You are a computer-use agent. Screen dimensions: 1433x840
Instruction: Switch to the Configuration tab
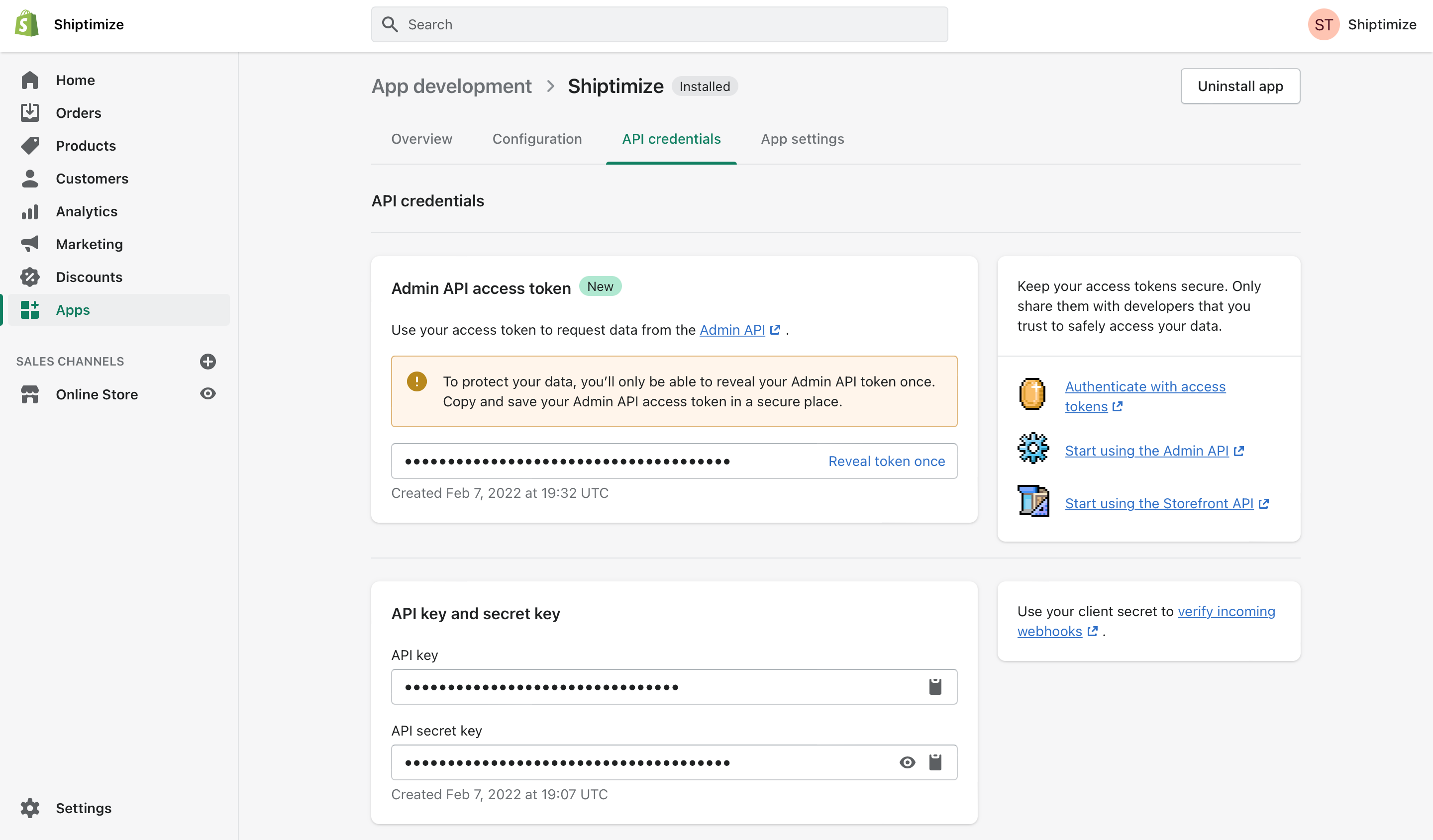tap(537, 139)
